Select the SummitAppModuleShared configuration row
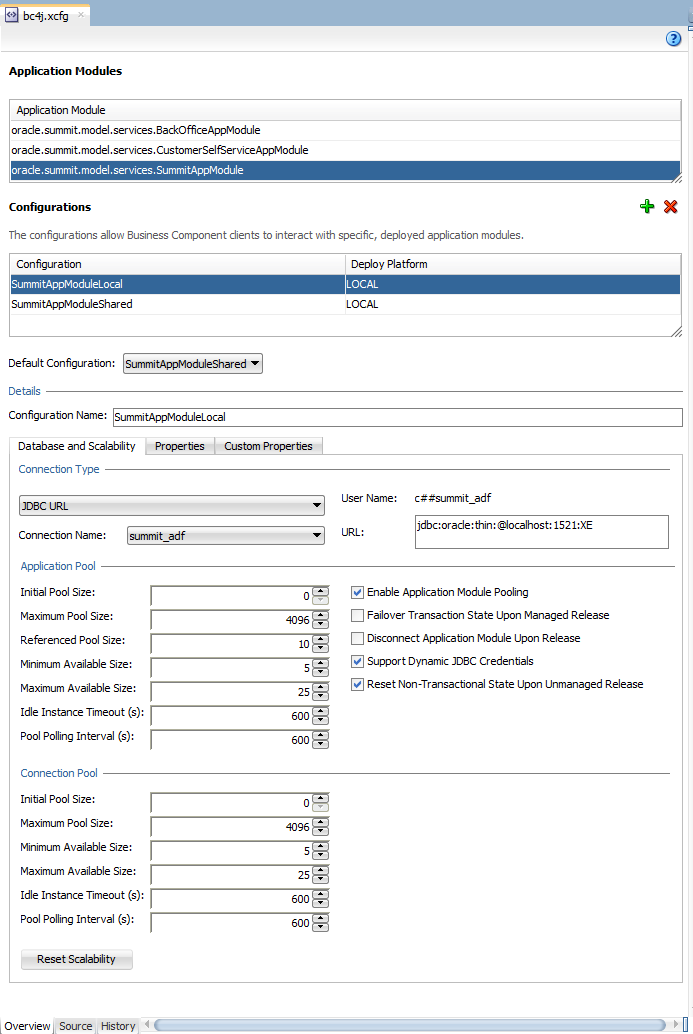 pos(345,304)
